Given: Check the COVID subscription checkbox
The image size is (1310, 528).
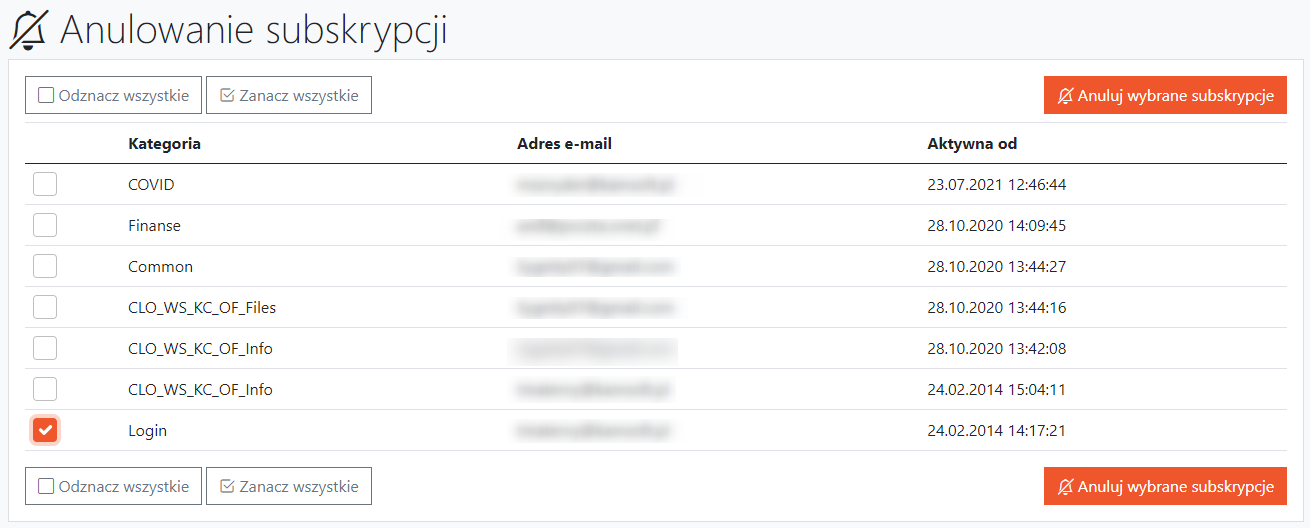Looking at the screenshot, I should coord(45,185).
